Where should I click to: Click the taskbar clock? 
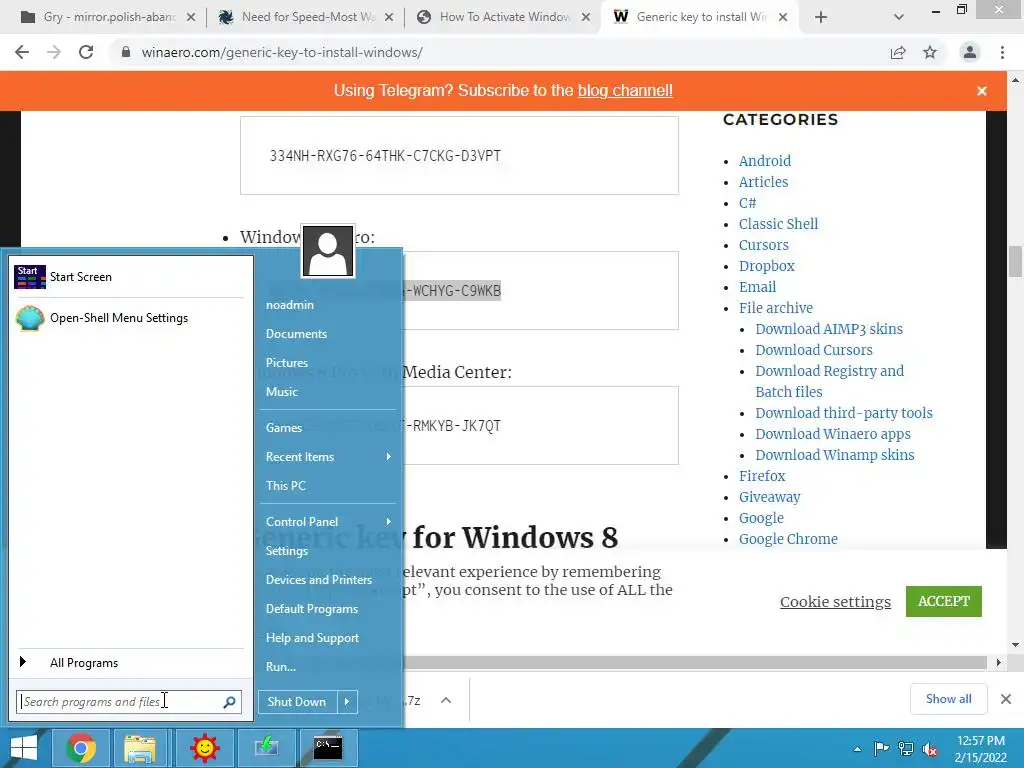(981, 749)
